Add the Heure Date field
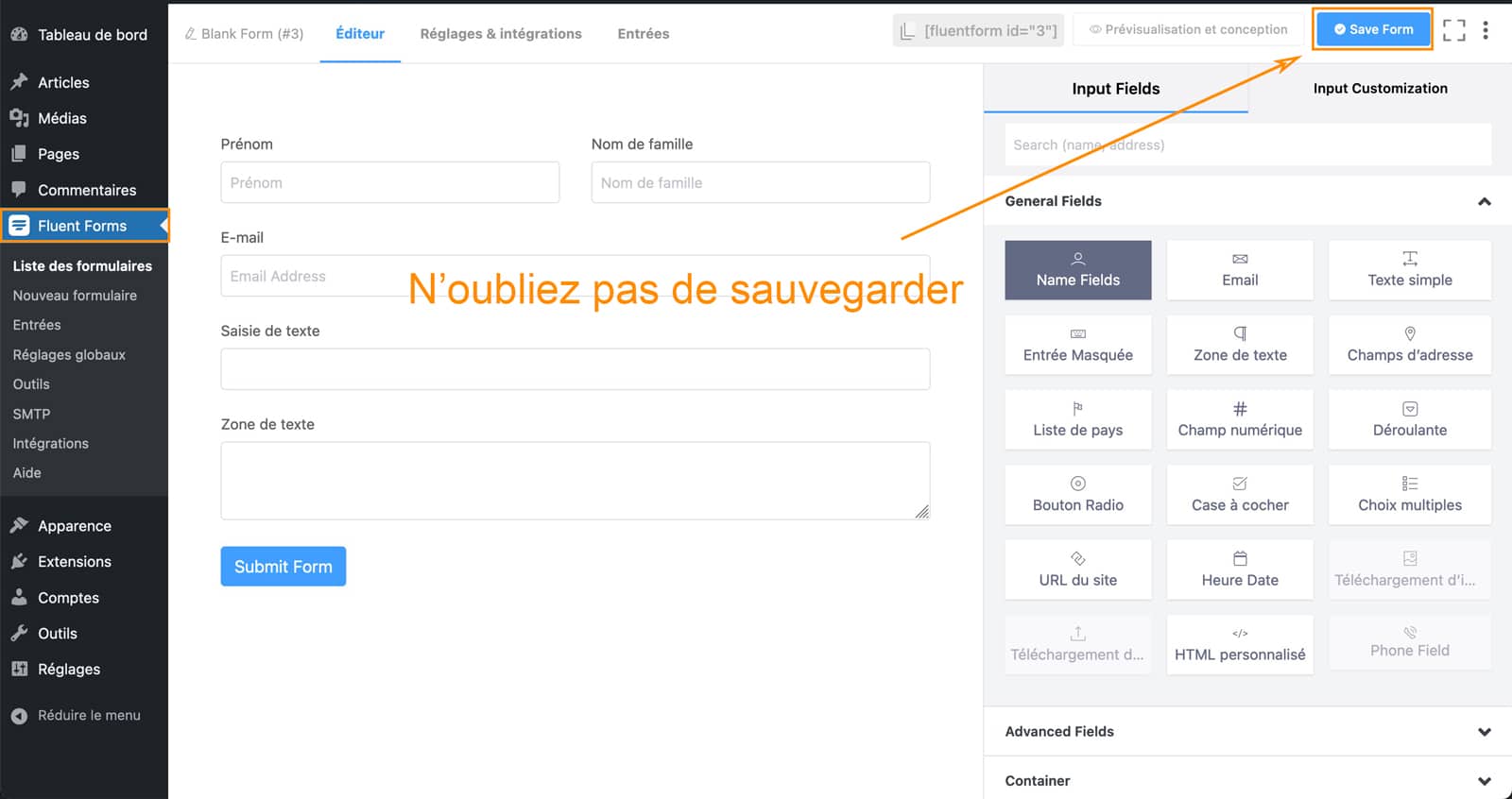 coord(1240,569)
